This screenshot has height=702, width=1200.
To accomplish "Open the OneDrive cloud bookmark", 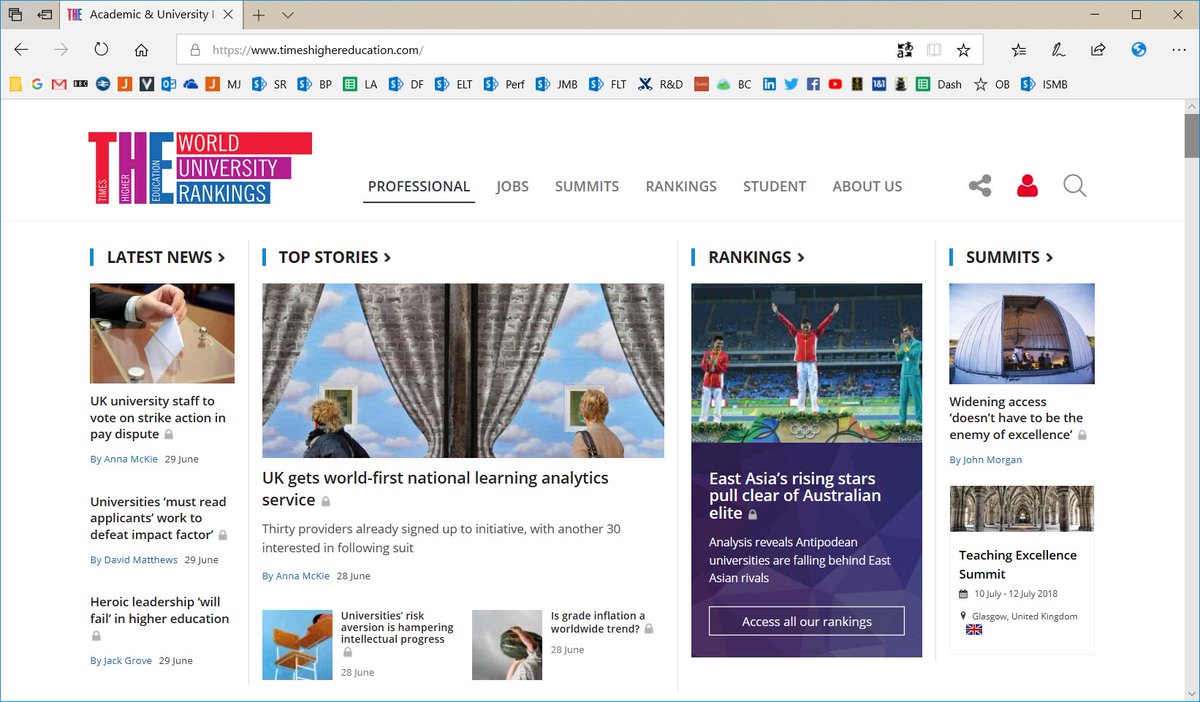I will point(190,84).
